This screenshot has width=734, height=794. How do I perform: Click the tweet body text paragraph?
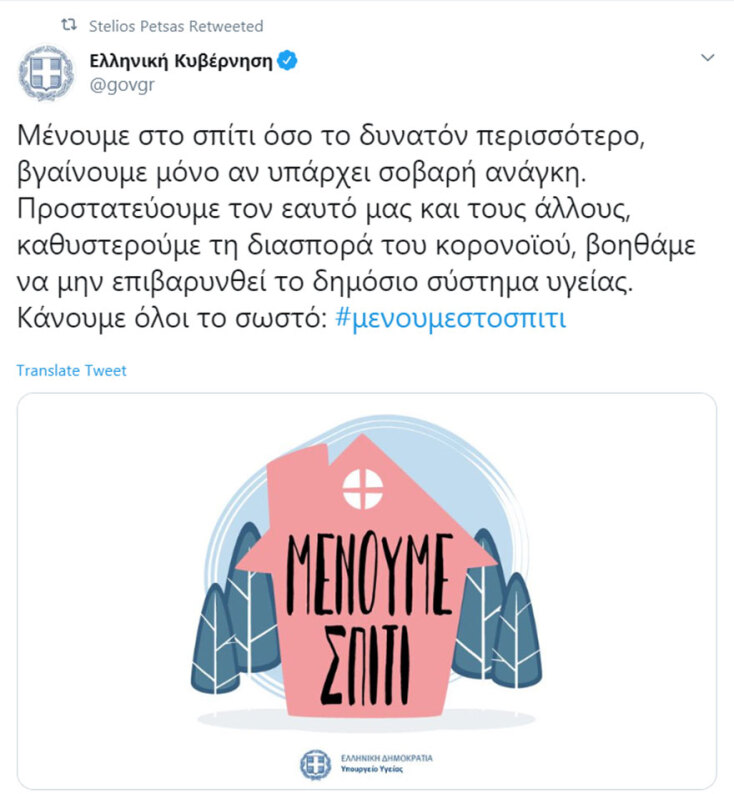tap(356, 227)
